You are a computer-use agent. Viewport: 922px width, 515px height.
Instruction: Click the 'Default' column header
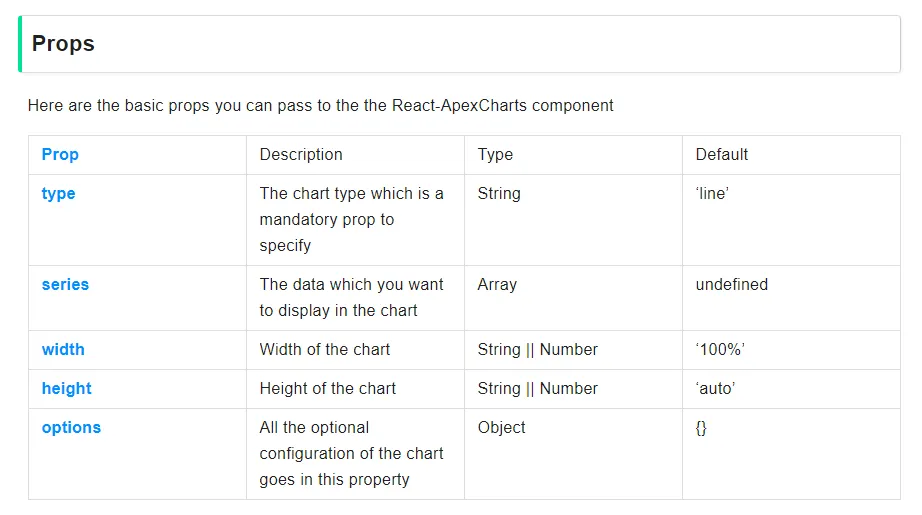click(722, 155)
